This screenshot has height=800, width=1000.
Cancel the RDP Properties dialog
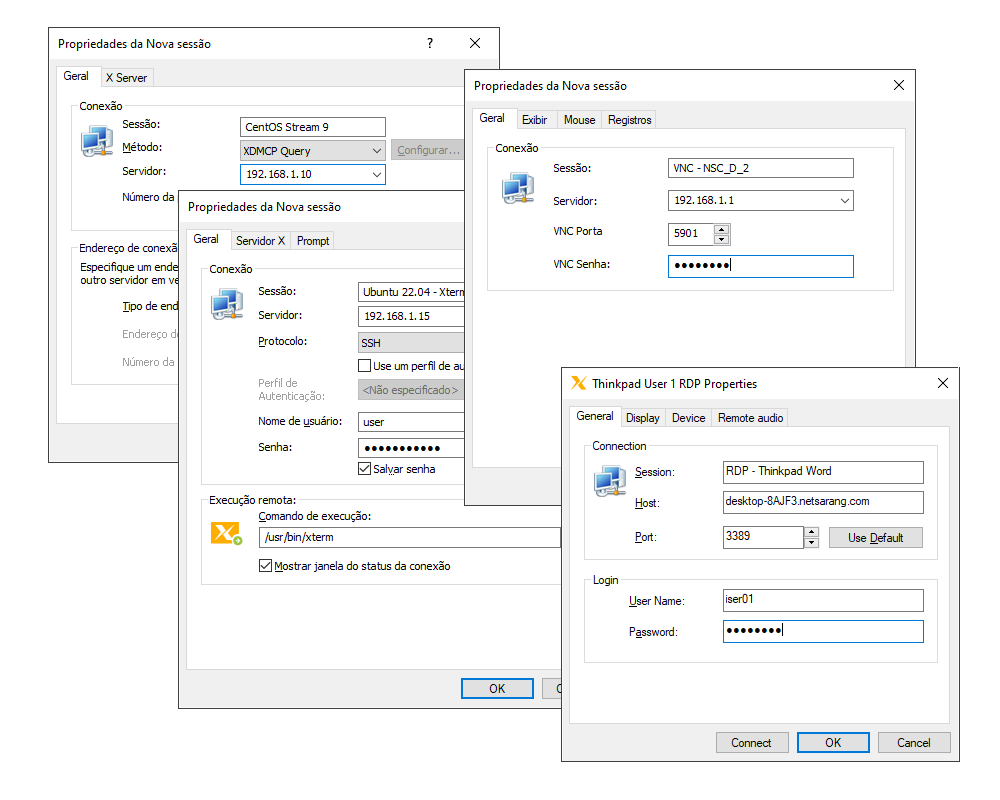[x=914, y=743]
